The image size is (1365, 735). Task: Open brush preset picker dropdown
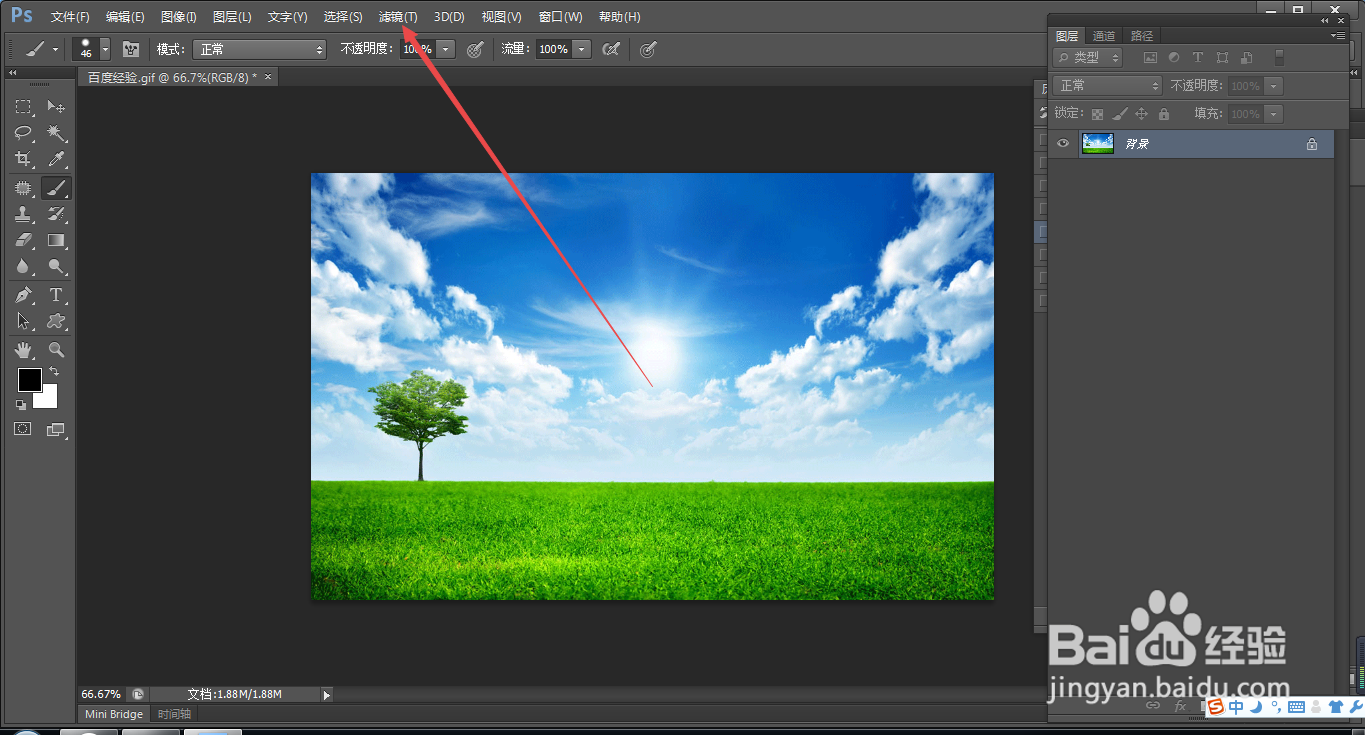pos(105,49)
